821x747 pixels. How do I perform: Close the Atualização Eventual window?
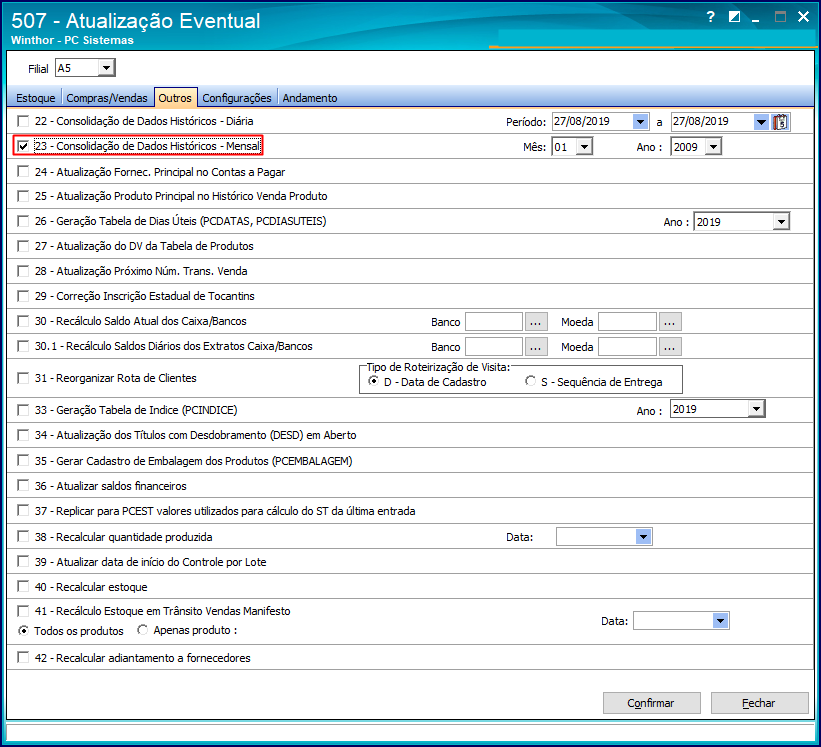tap(803, 17)
